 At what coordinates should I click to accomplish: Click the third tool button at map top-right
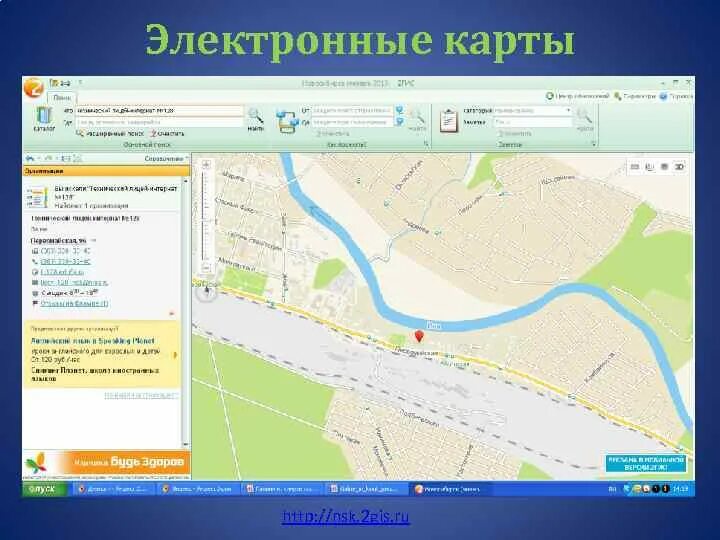(664, 167)
